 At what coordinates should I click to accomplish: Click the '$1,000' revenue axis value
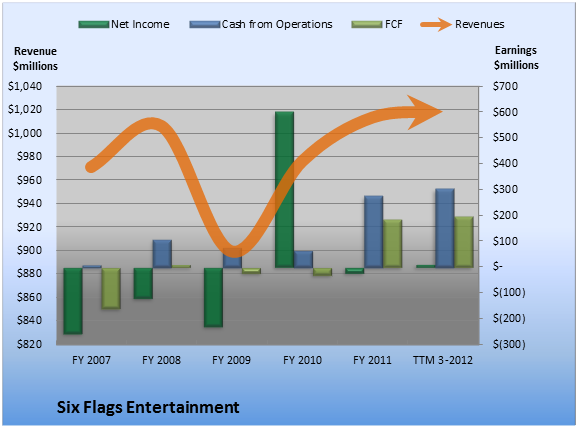coord(25,133)
